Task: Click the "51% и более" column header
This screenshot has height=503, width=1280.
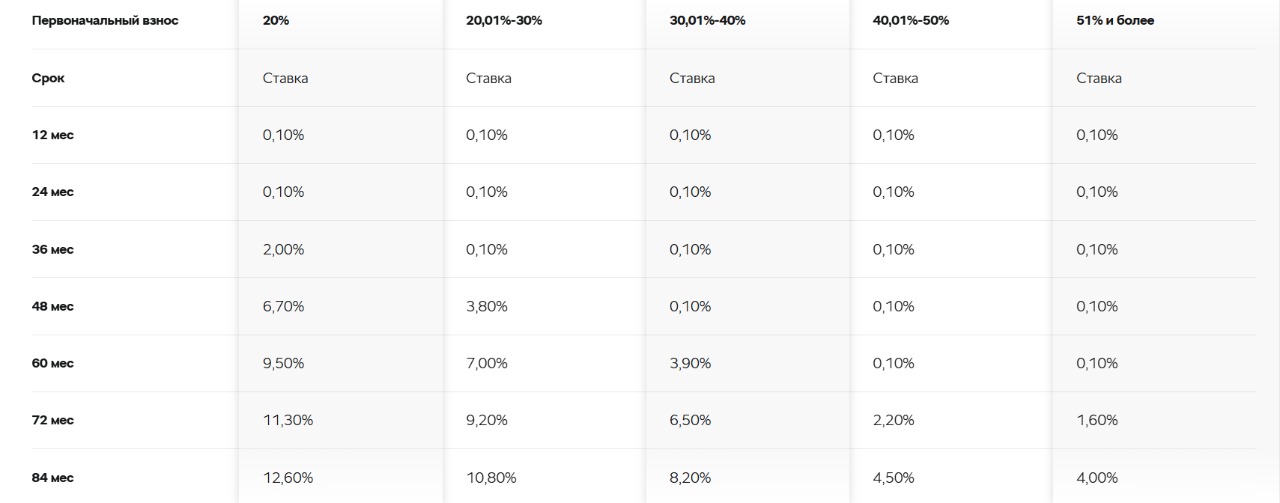Action: point(1115,21)
